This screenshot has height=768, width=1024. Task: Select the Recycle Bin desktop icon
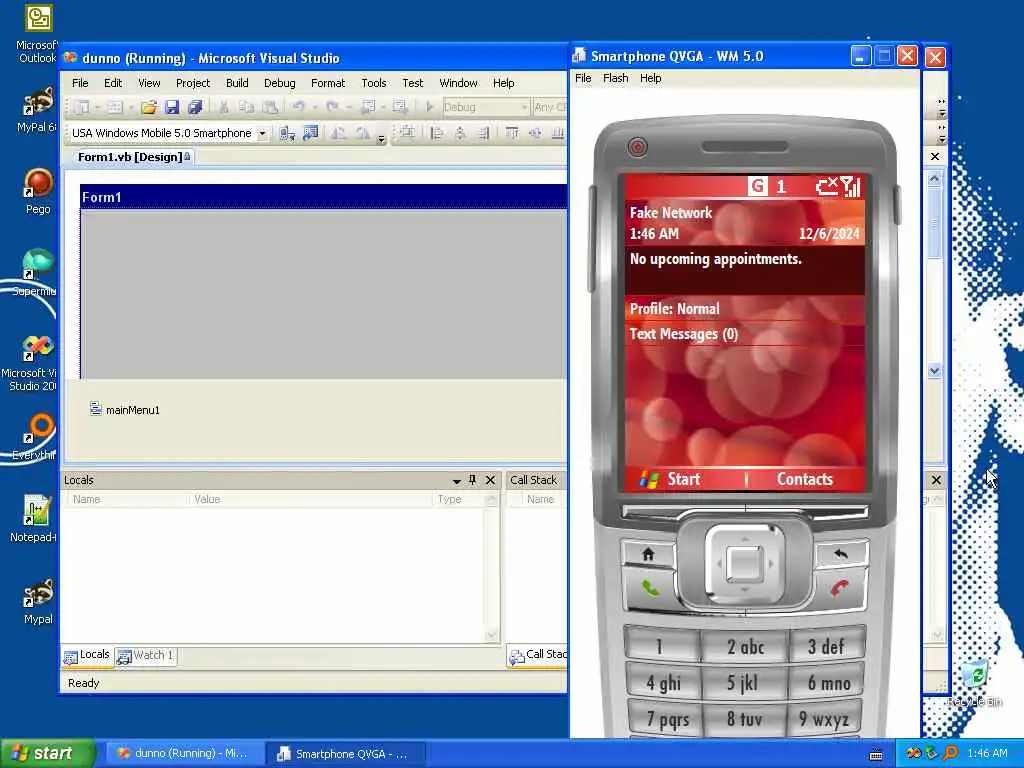[x=975, y=684]
